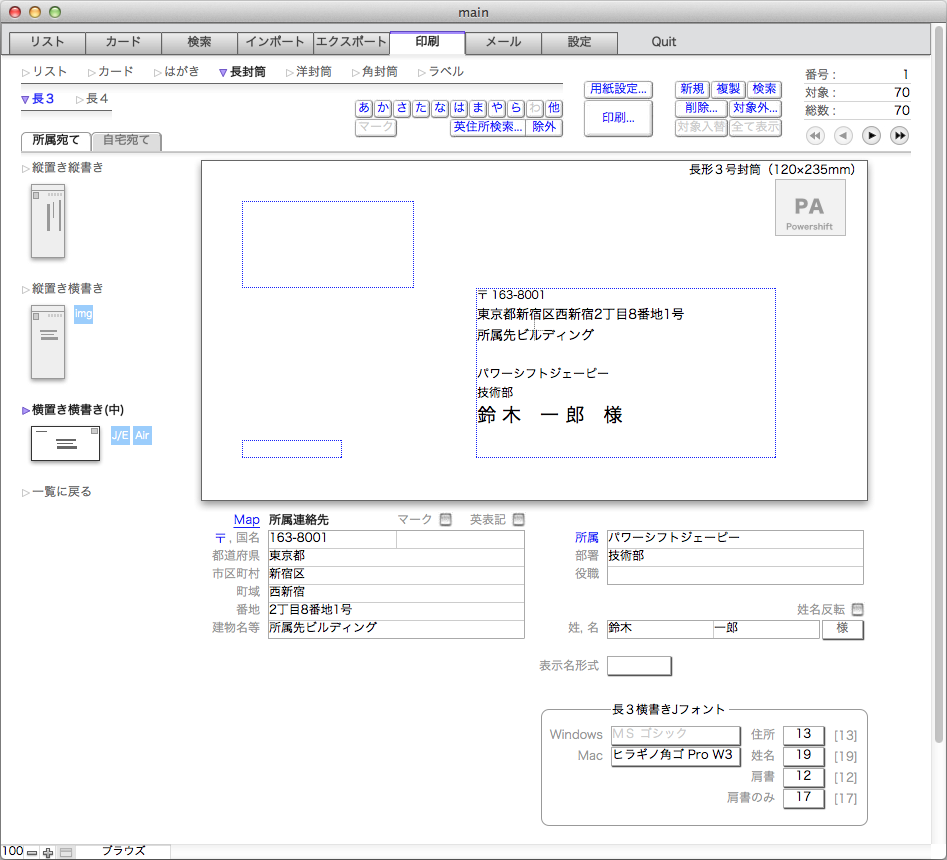Click the Air mail badge
The width and height of the screenshot is (947, 860).
[x=143, y=435]
